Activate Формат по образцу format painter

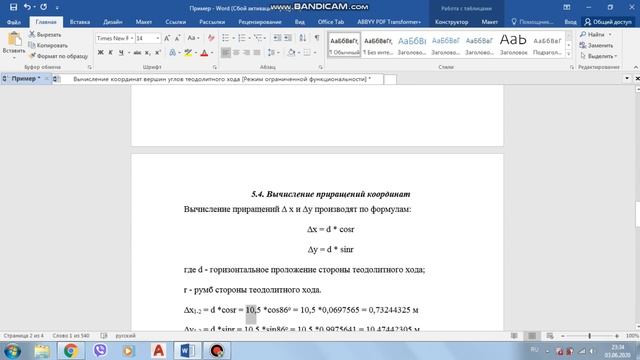[x=58, y=56]
